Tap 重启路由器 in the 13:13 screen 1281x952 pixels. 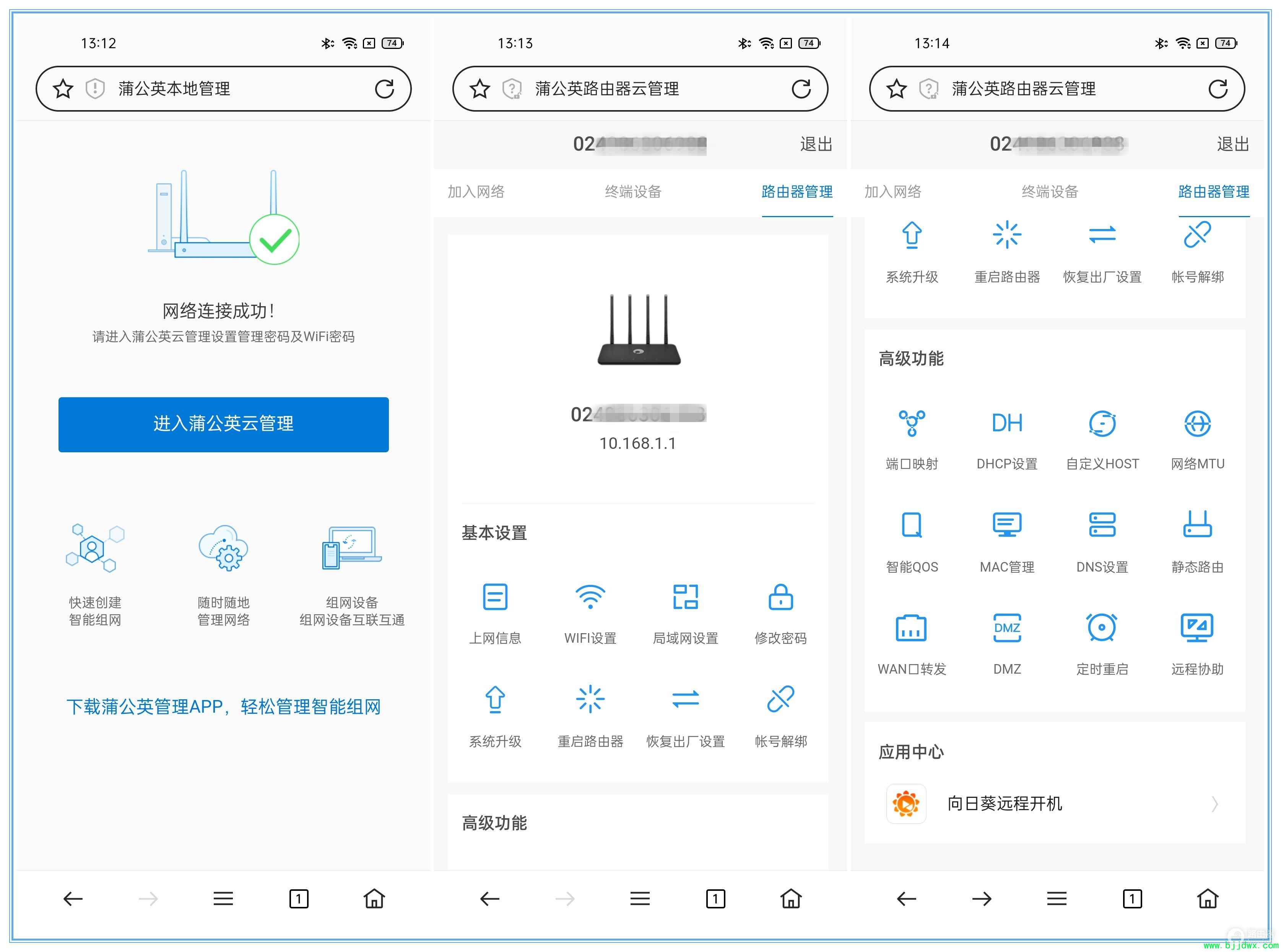tap(590, 716)
